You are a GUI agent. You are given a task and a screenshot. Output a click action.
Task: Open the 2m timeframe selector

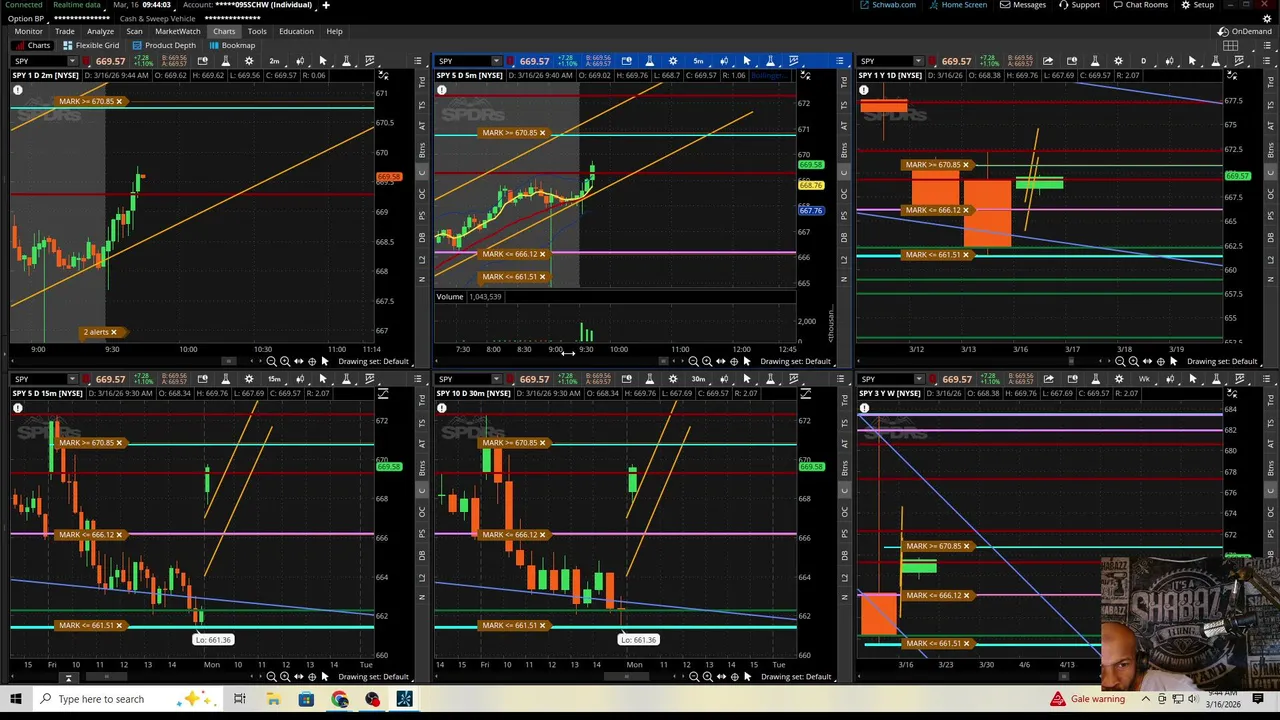pos(274,61)
